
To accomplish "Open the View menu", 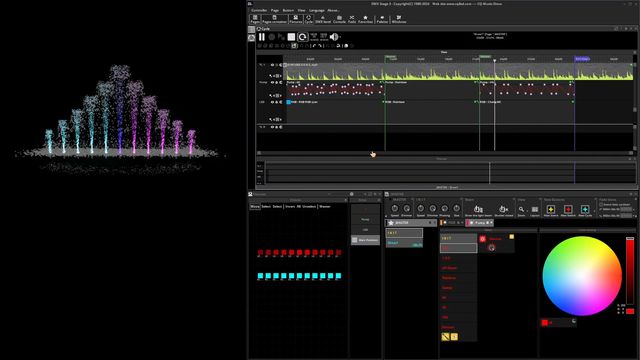I will [301, 10].
